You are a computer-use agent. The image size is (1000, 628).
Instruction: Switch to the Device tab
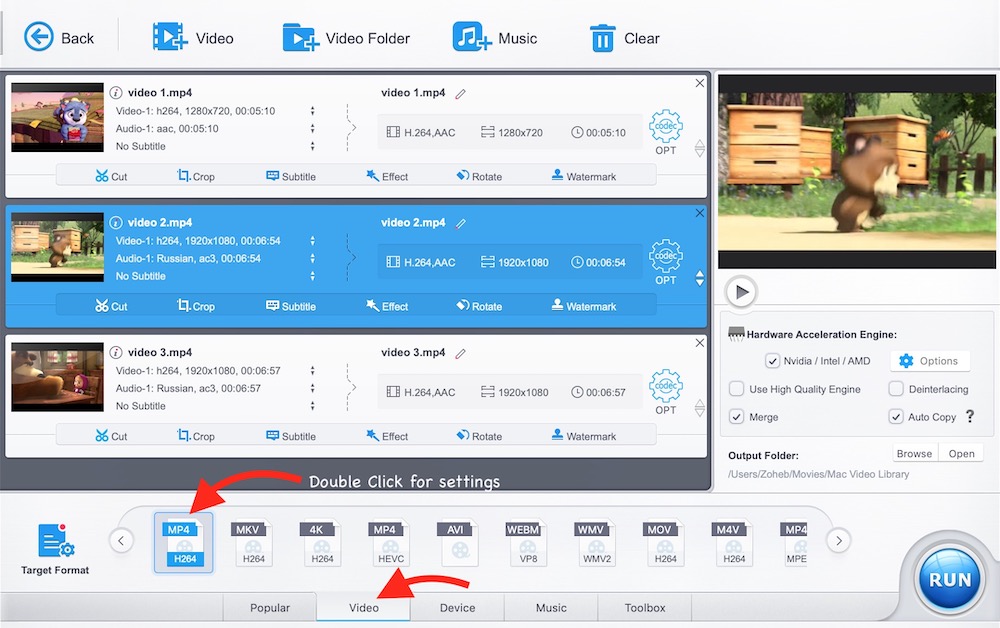point(457,607)
